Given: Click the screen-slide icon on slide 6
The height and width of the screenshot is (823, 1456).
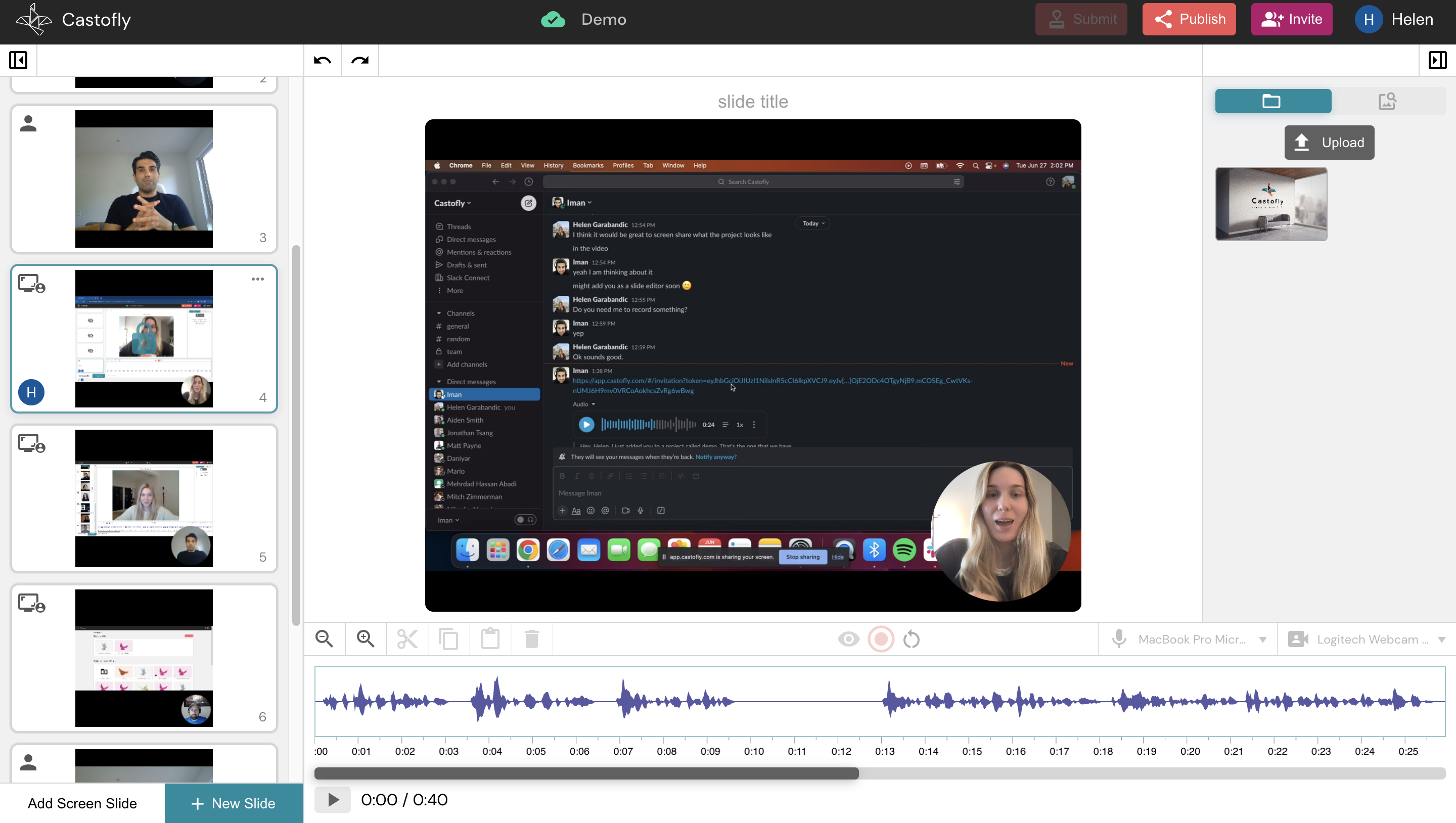Looking at the screenshot, I should [x=32, y=603].
